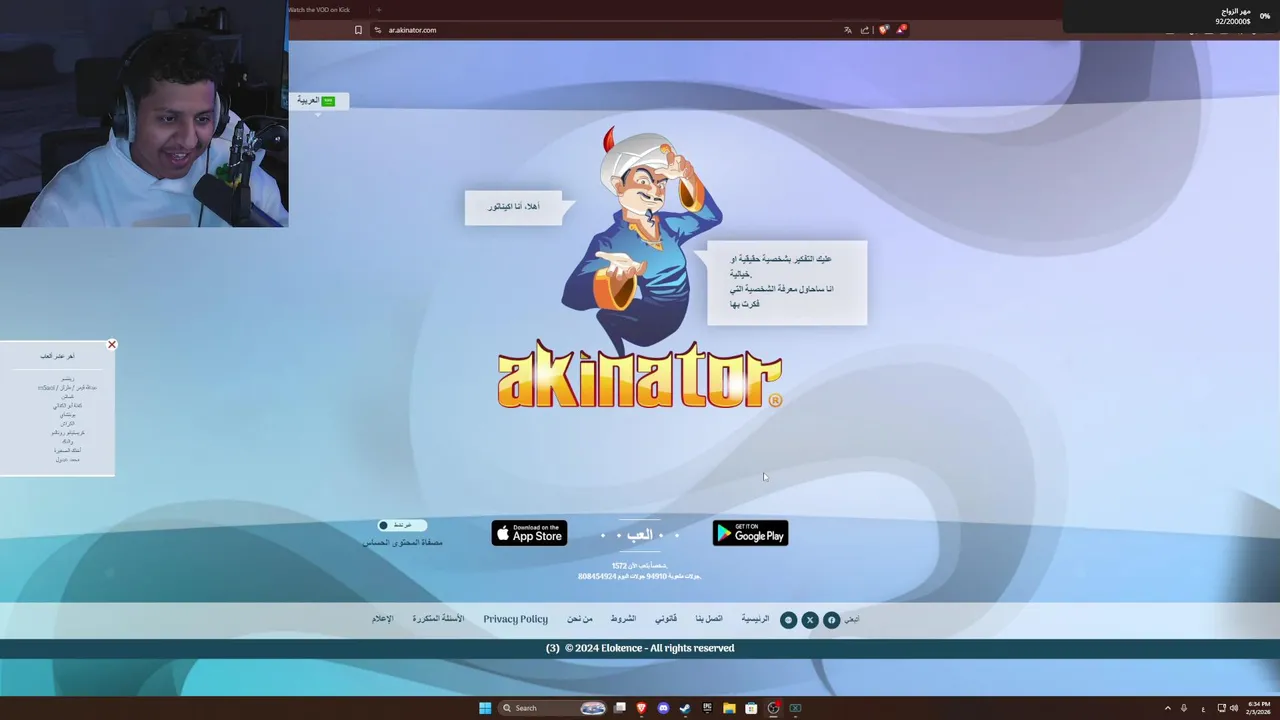Viewport: 1280px width, 720px height.
Task: Open Steam from the taskbar
Action: [x=685, y=708]
